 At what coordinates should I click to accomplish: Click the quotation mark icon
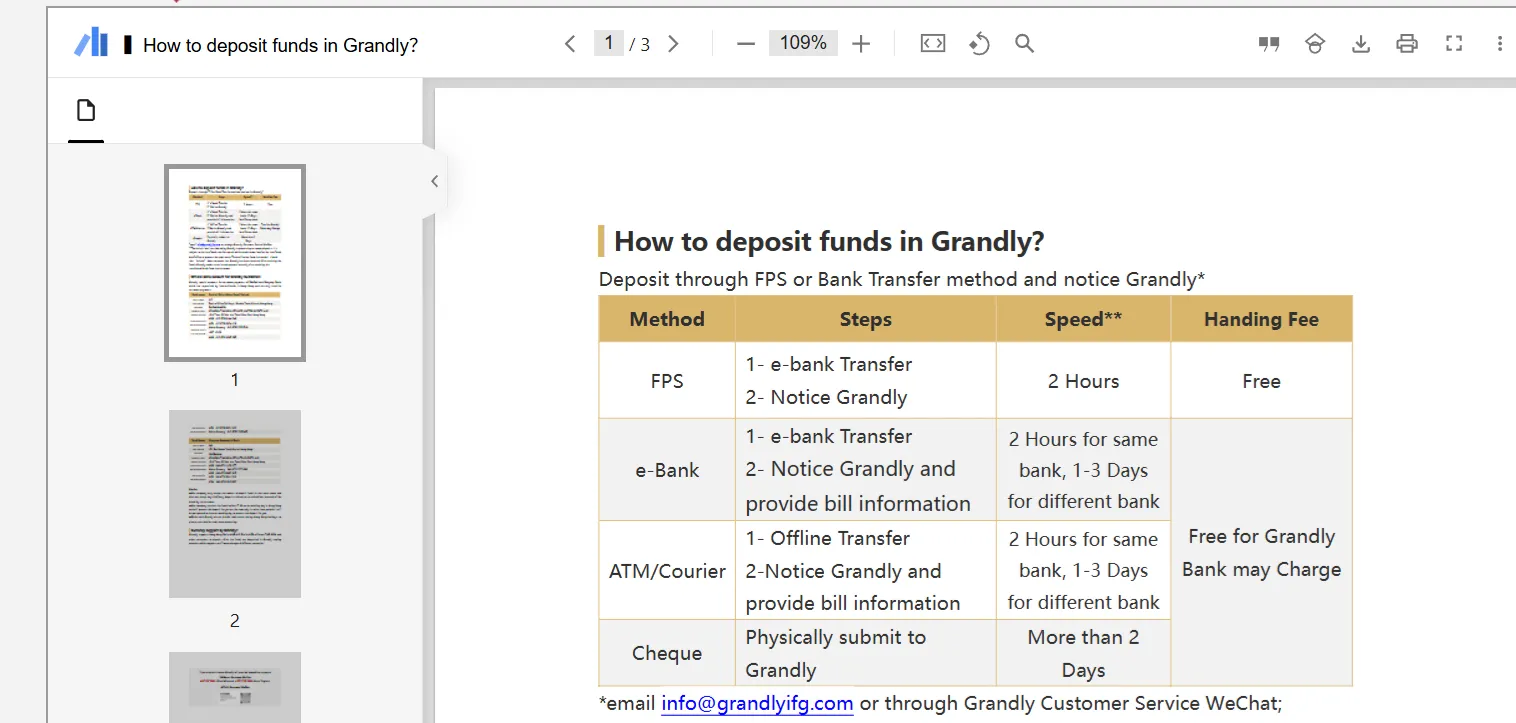coord(1269,44)
